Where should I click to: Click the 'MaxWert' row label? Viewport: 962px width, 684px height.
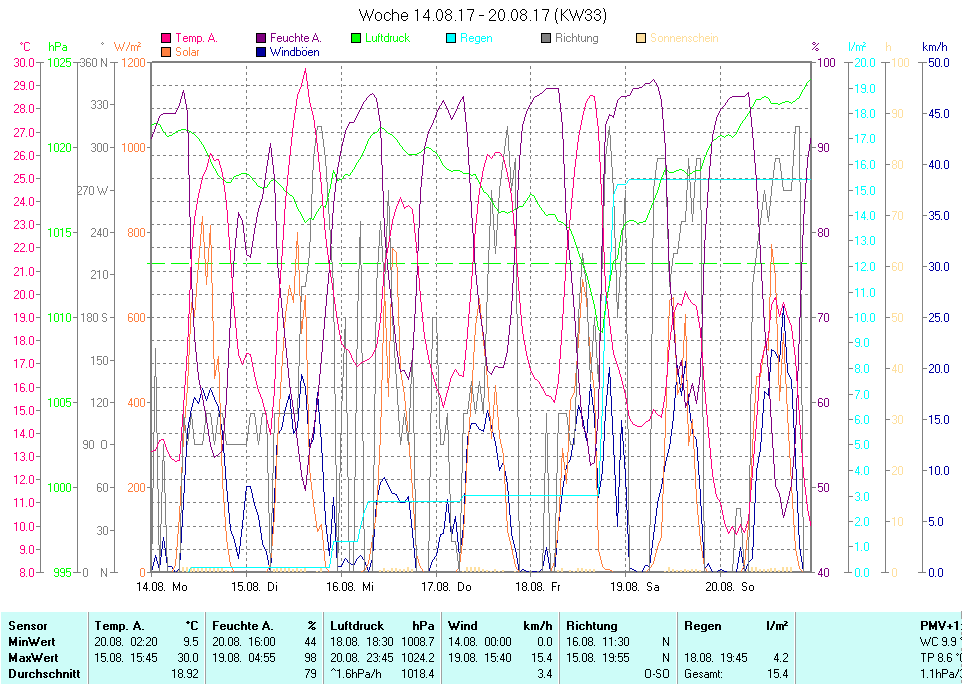coord(33,658)
